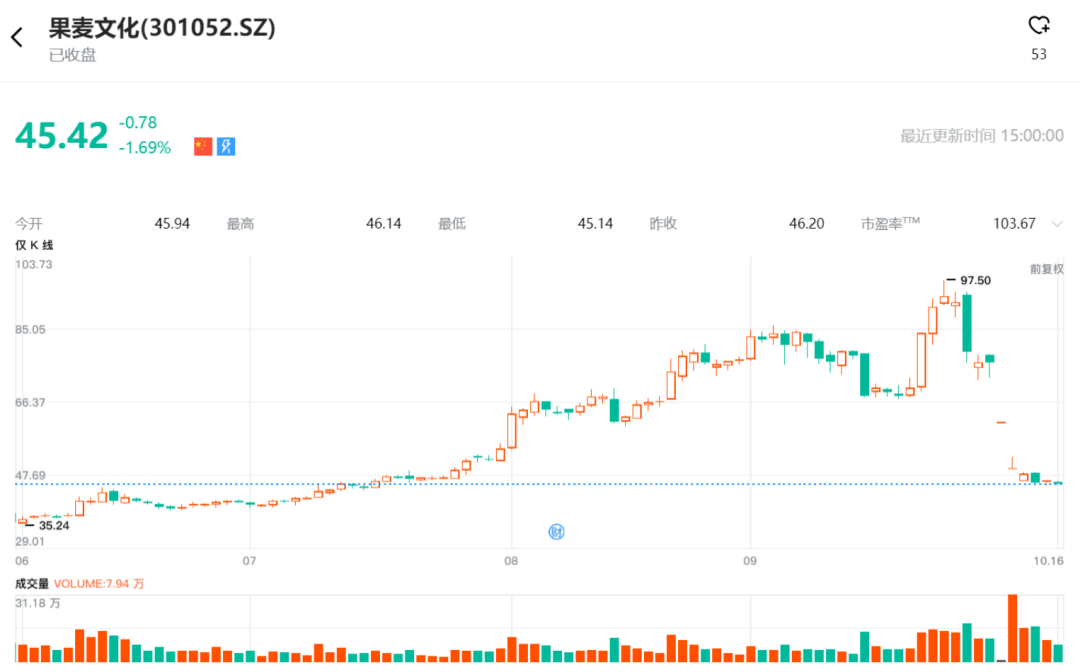1080x672 pixels.
Task: Open the blue financial report marker on chart
Action: (557, 532)
